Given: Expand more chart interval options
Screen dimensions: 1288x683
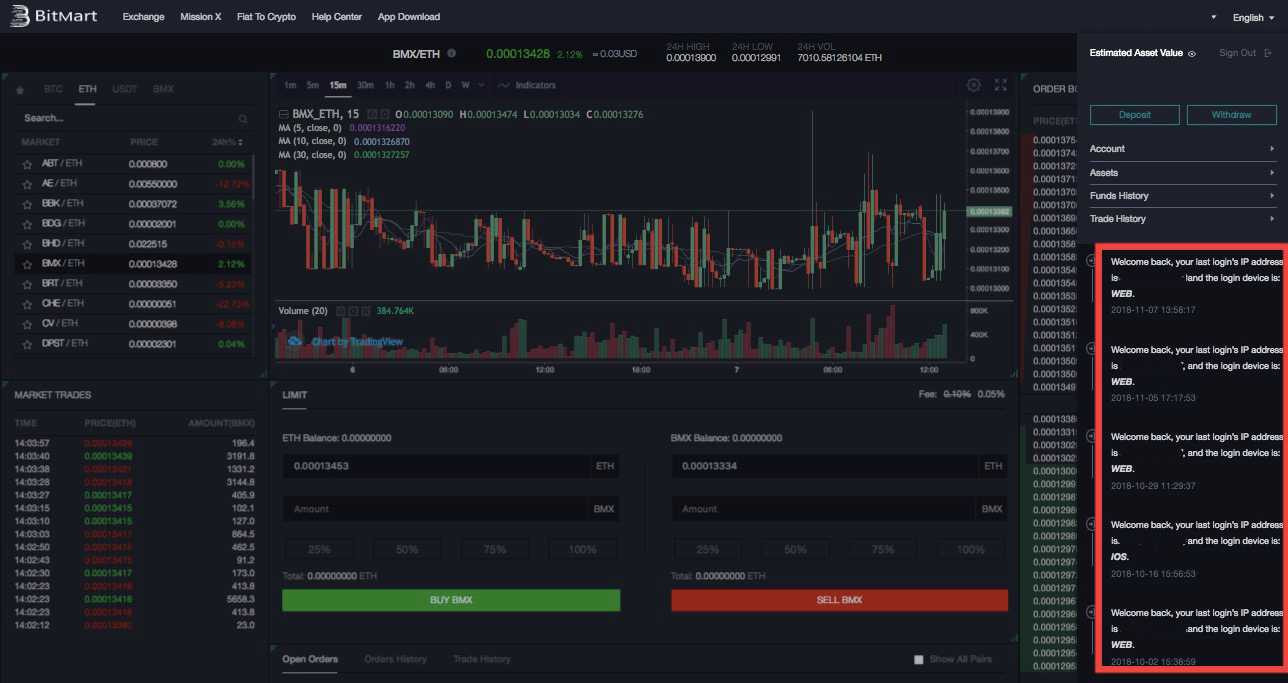Looking at the screenshot, I should pos(481,85).
